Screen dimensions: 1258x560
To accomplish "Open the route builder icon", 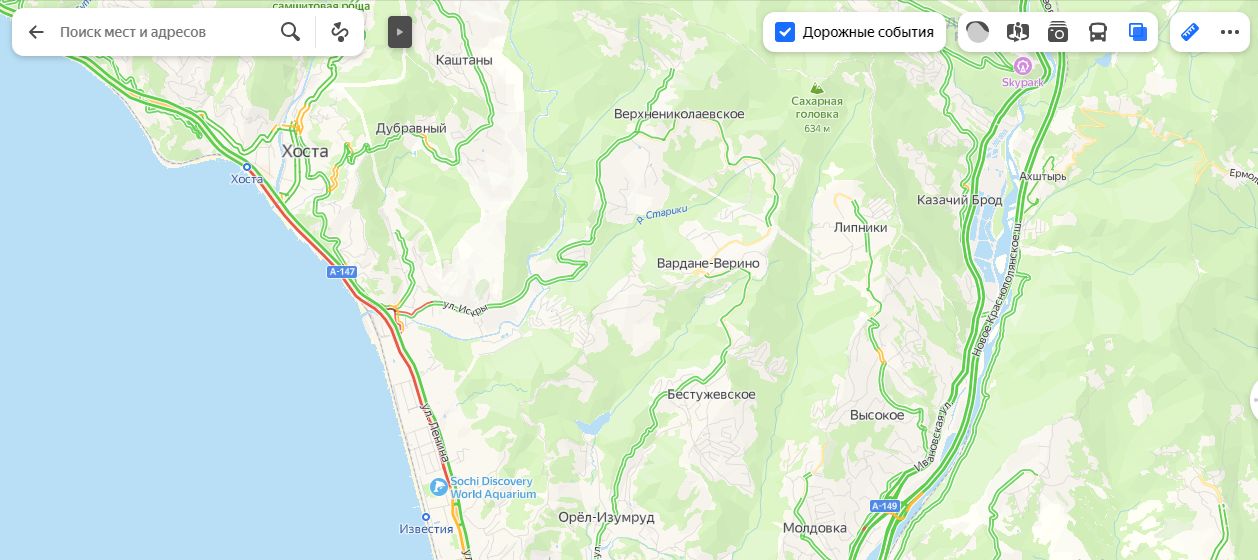I will click(x=340, y=32).
